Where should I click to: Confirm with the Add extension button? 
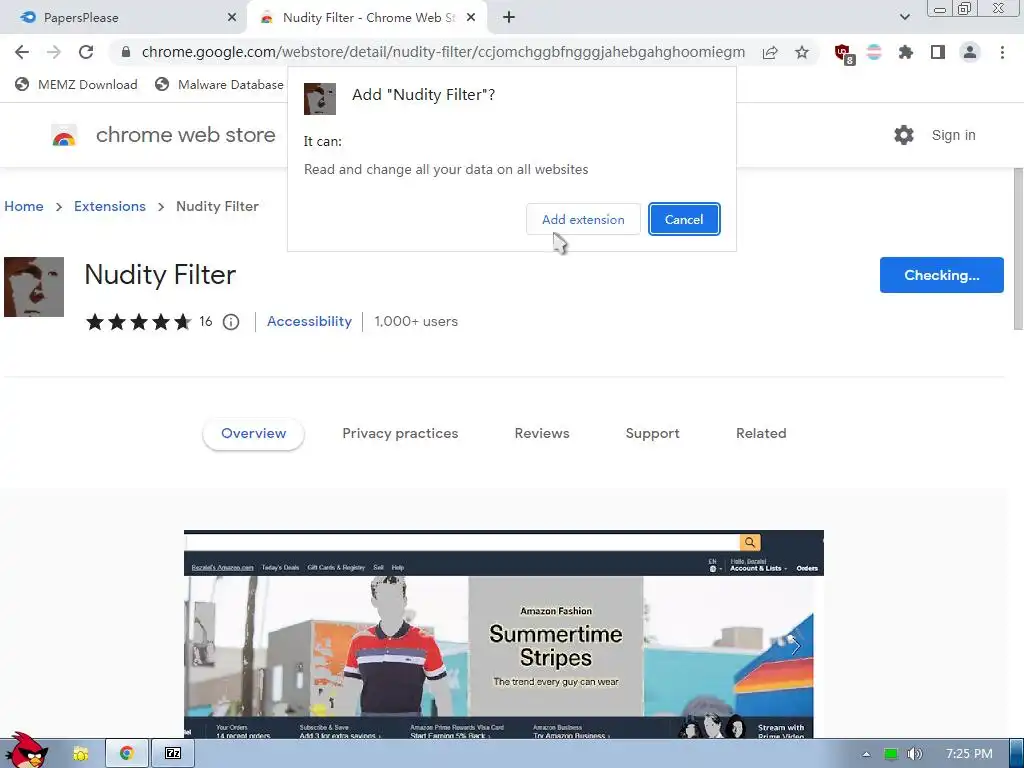[583, 219]
